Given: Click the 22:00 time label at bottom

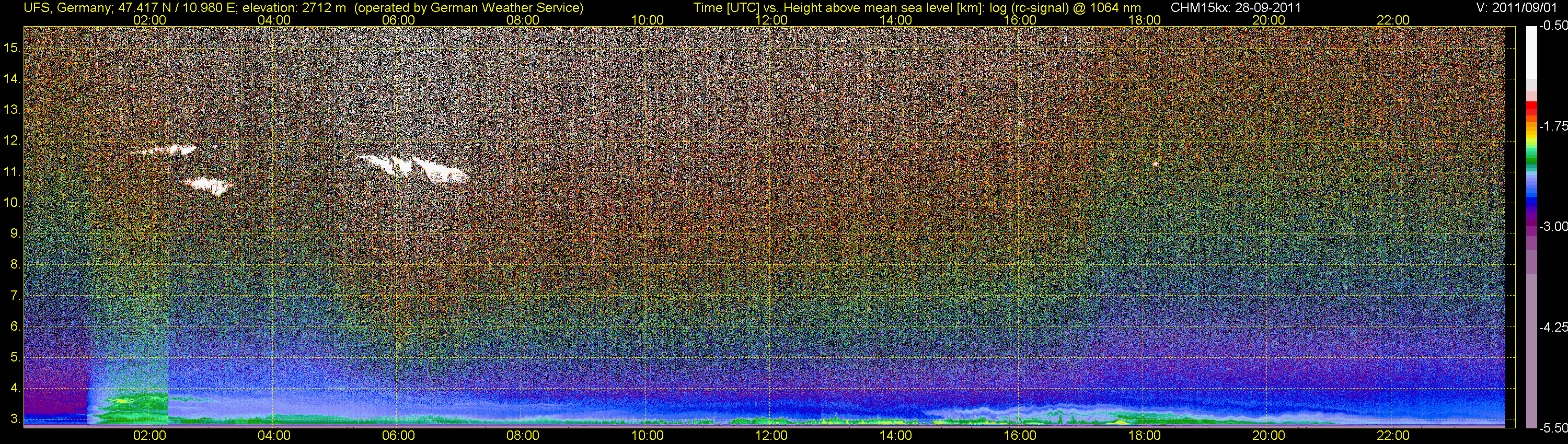Looking at the screenshot, I should [x=1393, y=436].
